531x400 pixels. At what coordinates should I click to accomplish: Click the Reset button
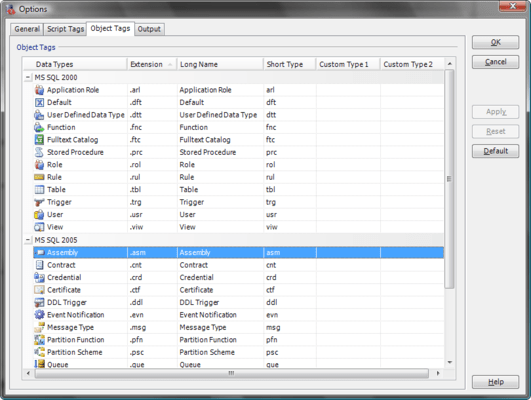click(495, 131)
